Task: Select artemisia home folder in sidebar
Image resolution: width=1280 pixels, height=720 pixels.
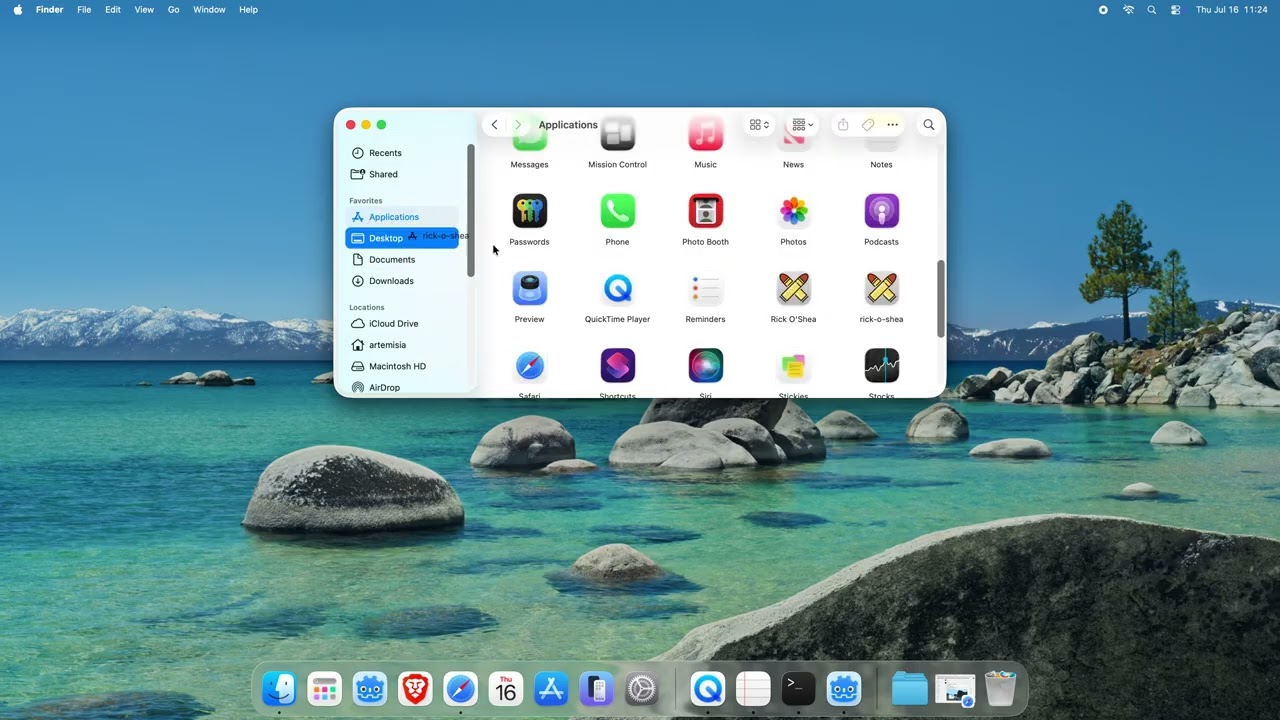Action: [401, 345]
